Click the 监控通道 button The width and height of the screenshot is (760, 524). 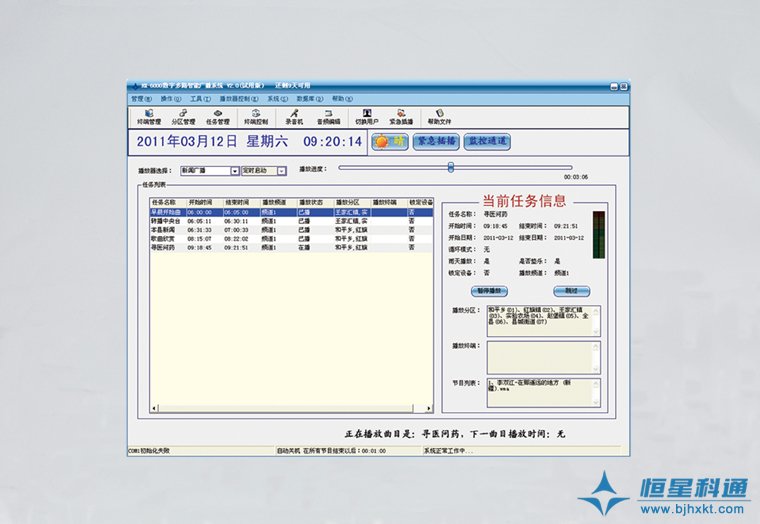pyautogui.click(x=489, y=142)
